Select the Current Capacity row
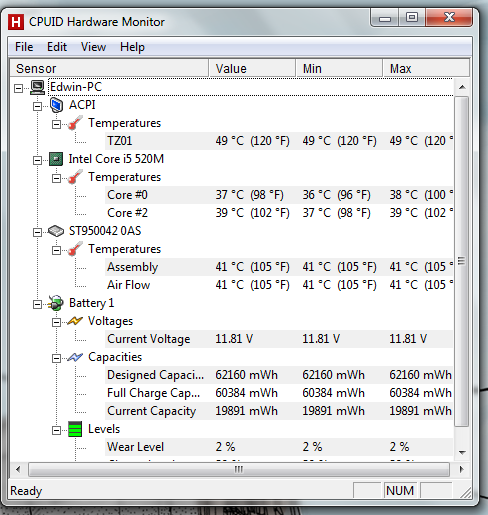The height and width of the screenshot is (515, 488). pyautogui.click(x=279, y=411)
